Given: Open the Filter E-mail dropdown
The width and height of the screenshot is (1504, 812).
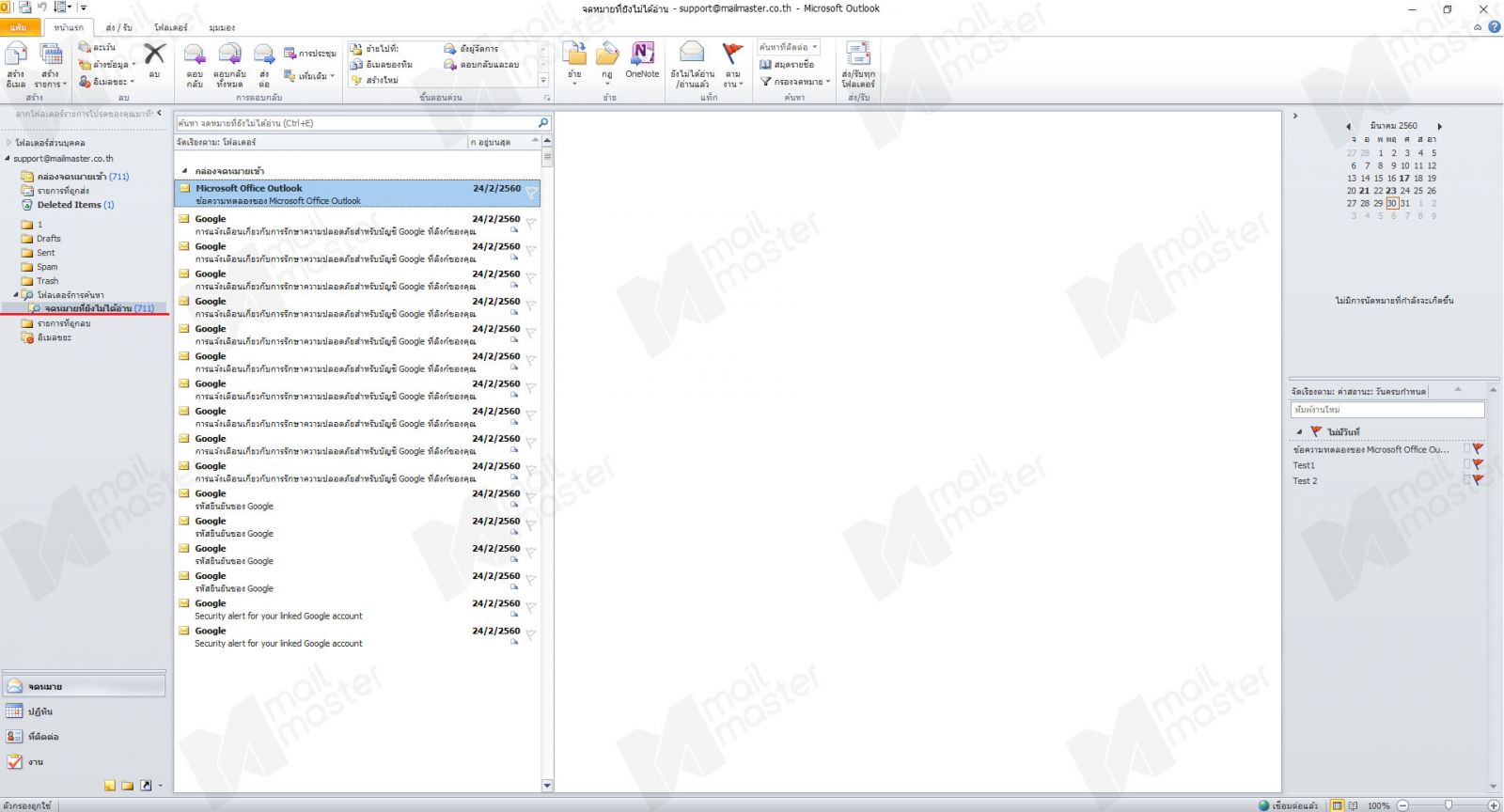Looking at the screenshot, I should 794,82.
